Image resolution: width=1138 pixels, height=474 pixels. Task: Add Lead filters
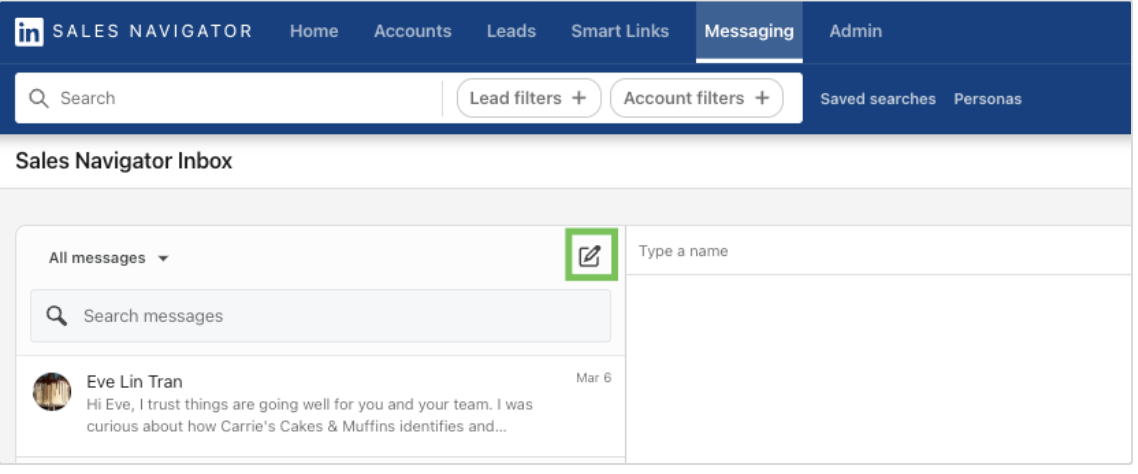click(528, 98)
